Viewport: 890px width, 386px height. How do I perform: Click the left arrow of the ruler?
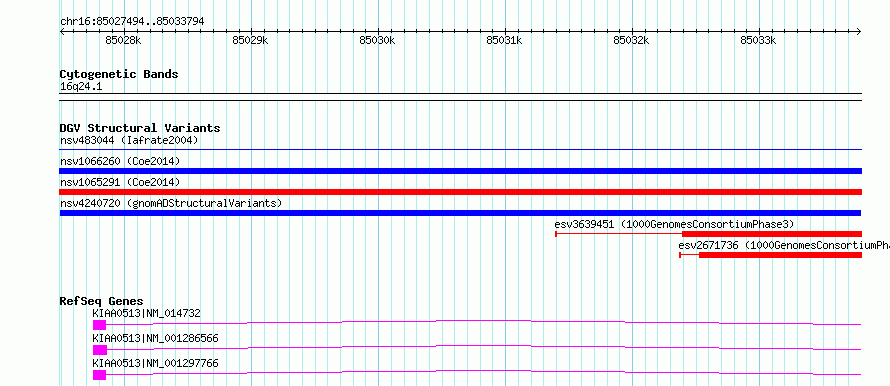[x=62, y=31]
